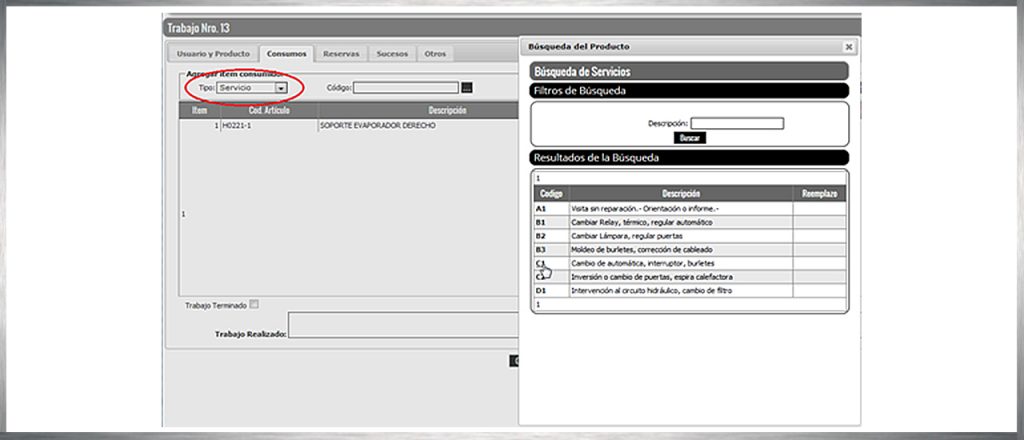Select B3 Moldeo de burletes row
1024x440 pixels.
coord(641,249)
